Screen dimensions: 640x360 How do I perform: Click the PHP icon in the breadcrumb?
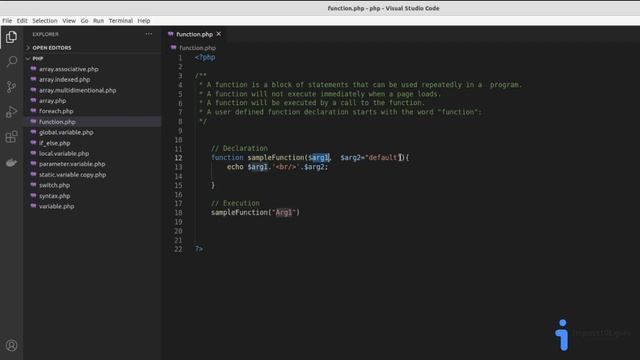tap(173, 47)
